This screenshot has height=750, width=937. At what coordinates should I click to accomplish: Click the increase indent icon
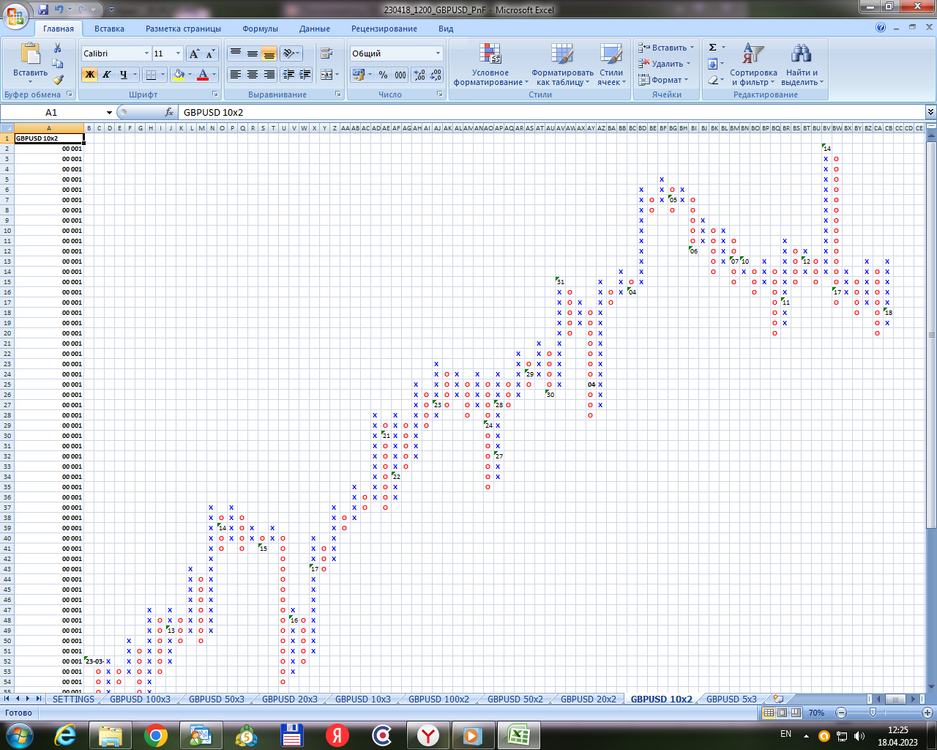(x=305, y=75)
